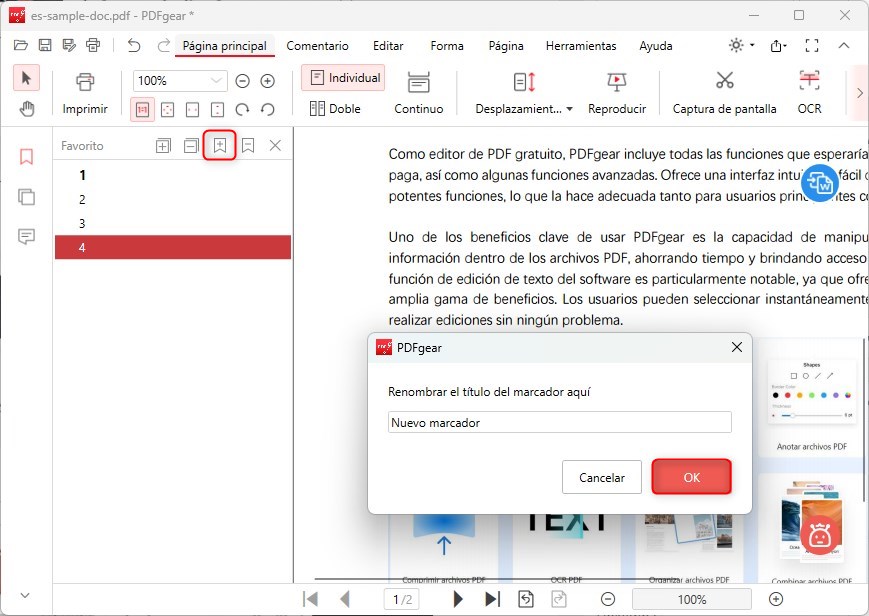Expand sidebar chevron at bottom left
This screenshot has height=616, width=869.
(x=25, y=595)
